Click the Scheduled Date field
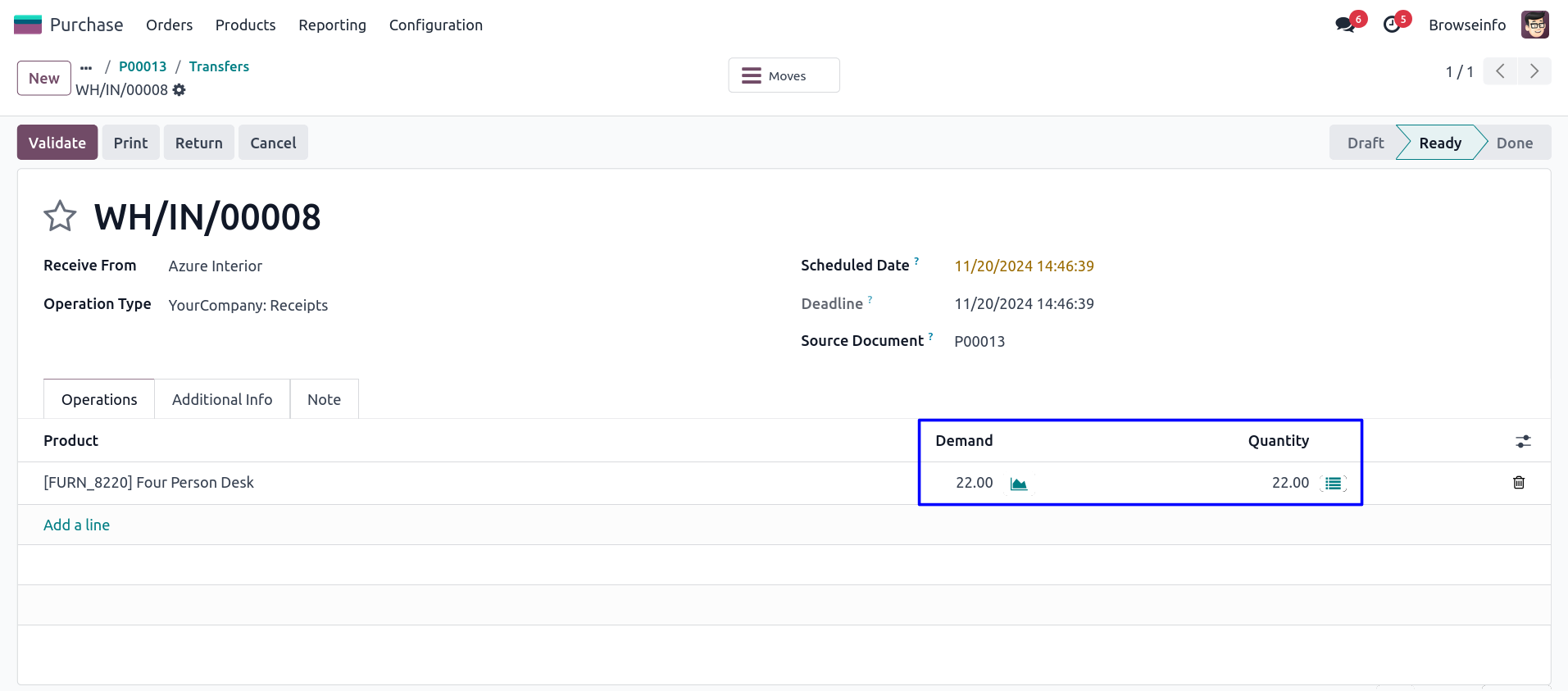The height and width of the screenshot is (691, 1568). [x=1024, y=266]
